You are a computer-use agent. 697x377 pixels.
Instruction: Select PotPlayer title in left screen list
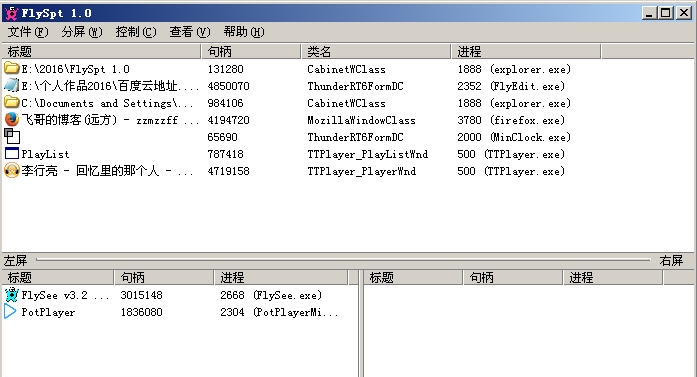click(x=48, y=313)
